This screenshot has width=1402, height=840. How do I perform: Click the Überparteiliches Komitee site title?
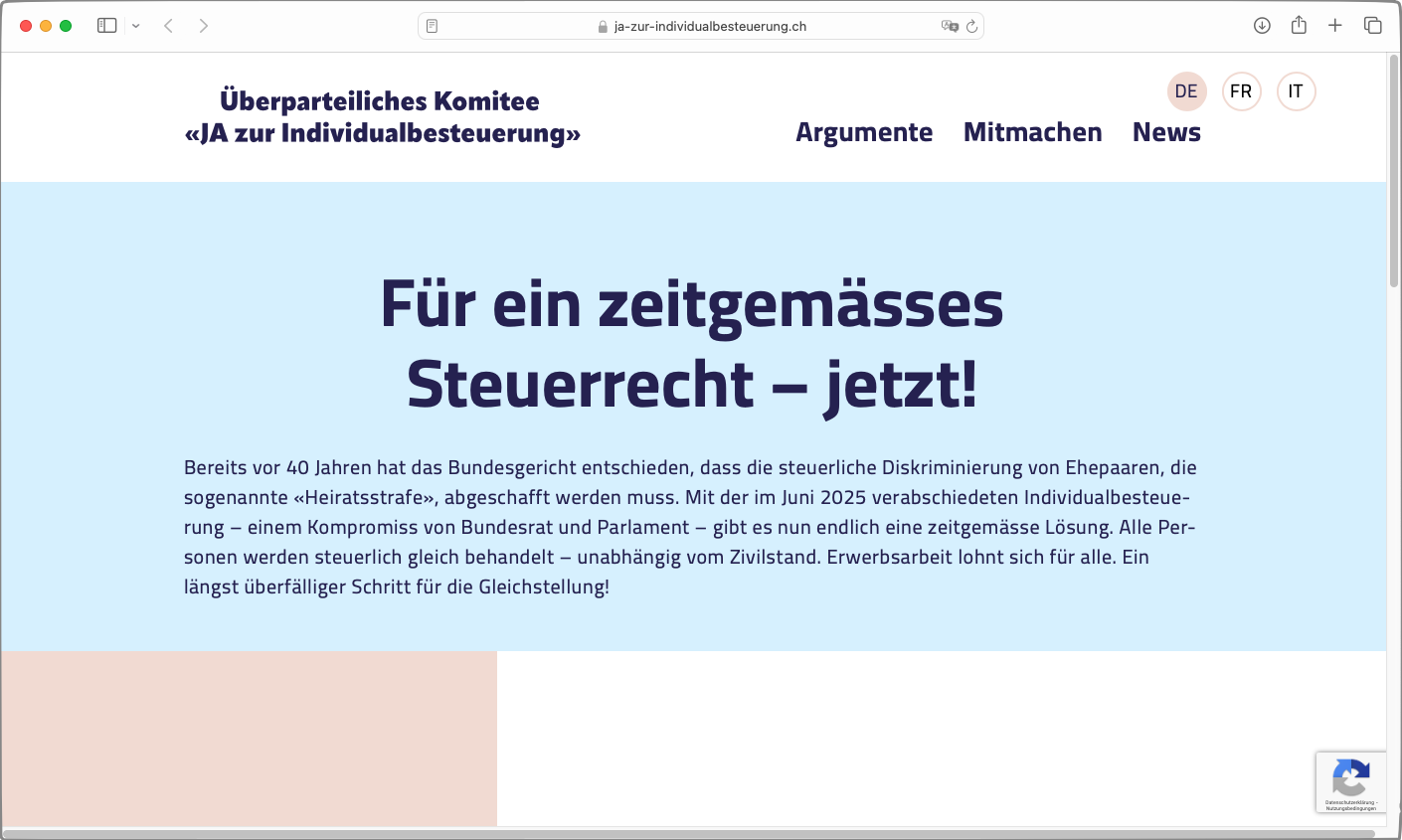[x=382, y=117]
